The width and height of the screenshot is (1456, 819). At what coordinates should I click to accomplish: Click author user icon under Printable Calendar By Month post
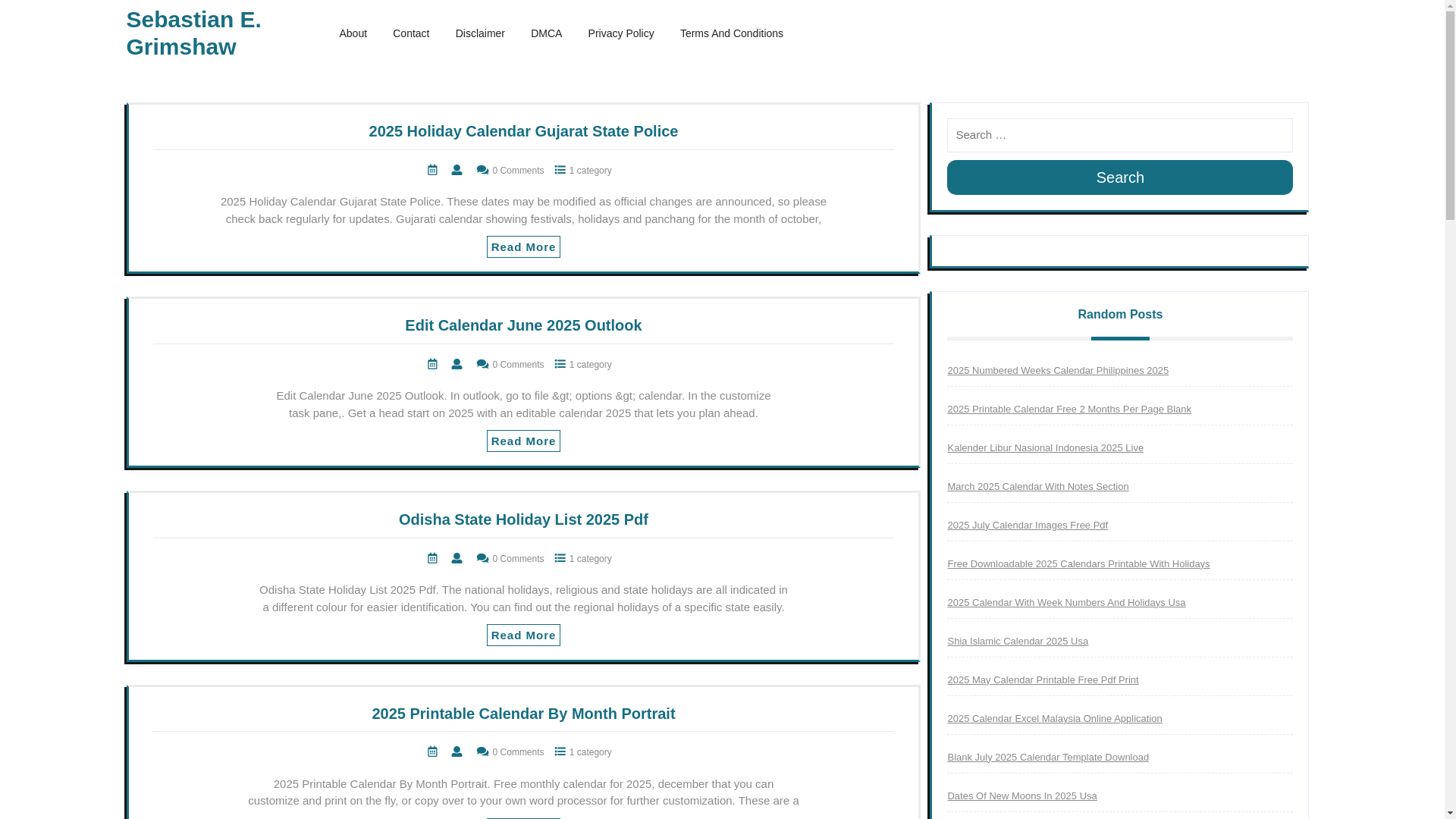coord(457,752)
